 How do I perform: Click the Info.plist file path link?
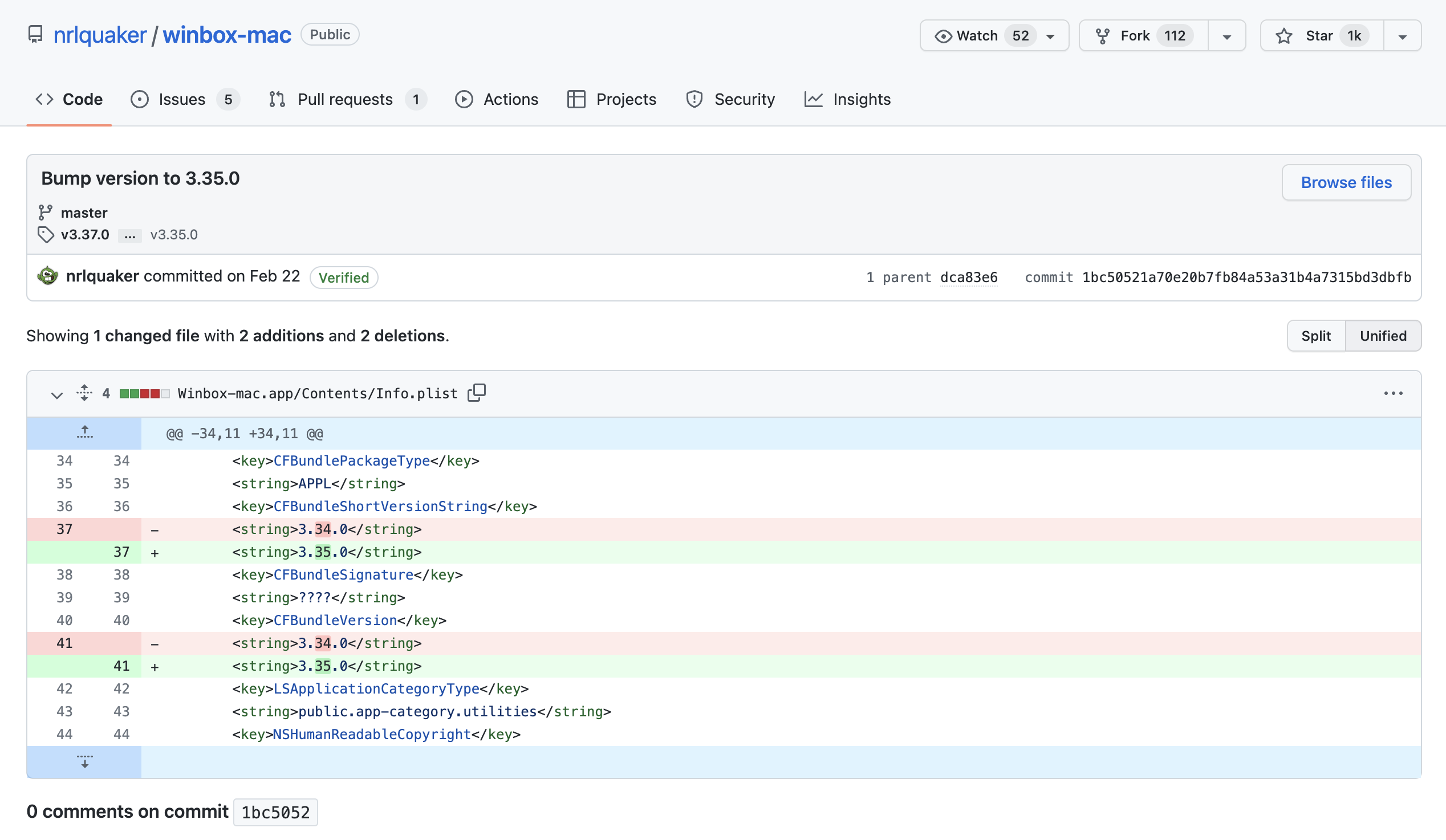click(318, 393)
